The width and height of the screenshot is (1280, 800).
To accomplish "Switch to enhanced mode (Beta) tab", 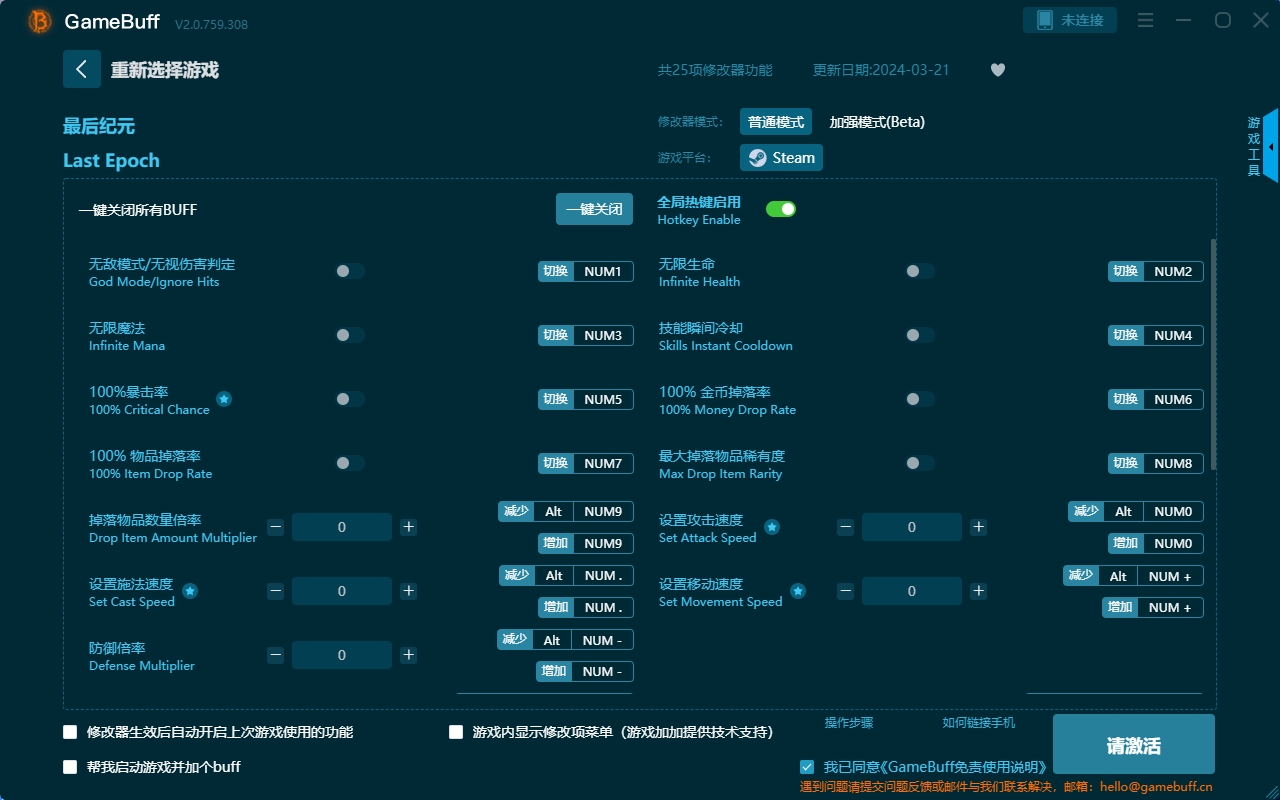I will pos(877,122).
